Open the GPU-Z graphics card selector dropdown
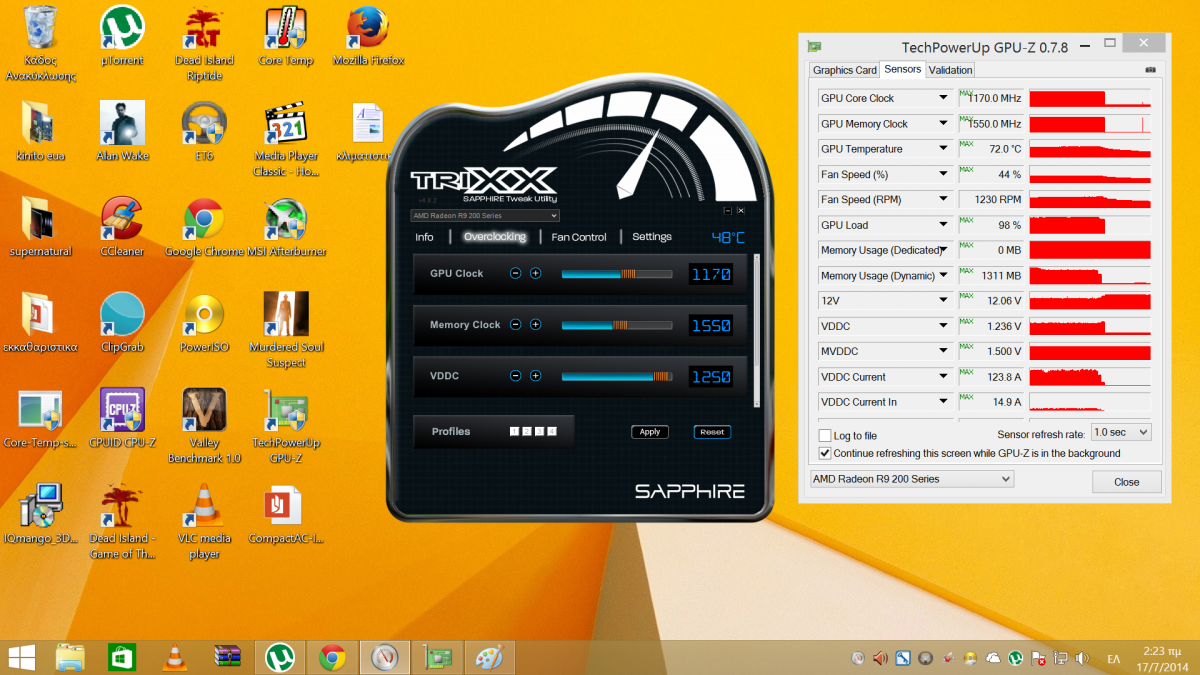The image size is (1200, 675). pos(911,479)
